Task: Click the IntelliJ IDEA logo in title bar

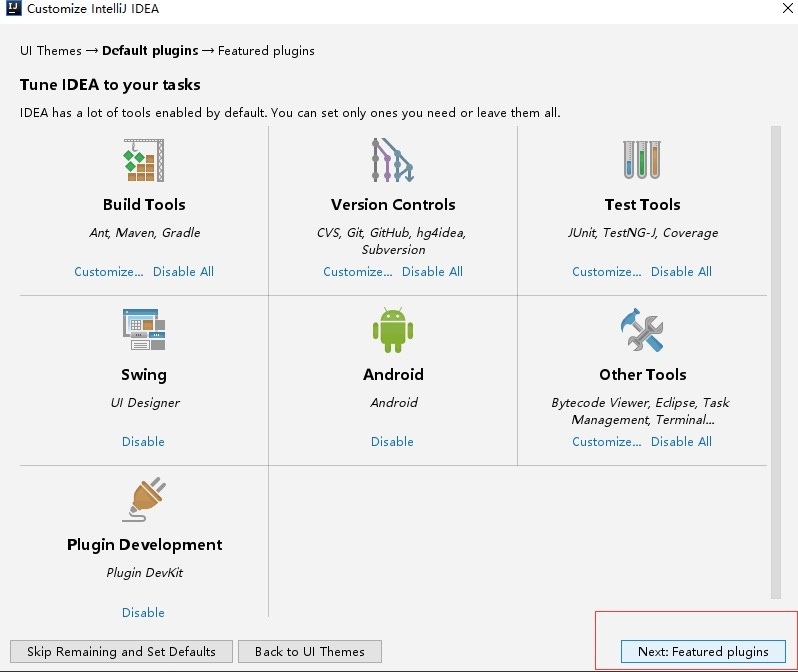Action: [13, 8]
